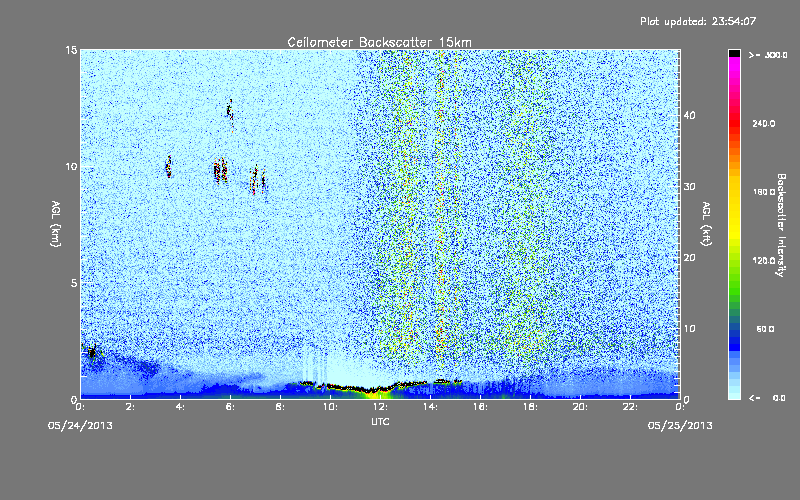Click the 10 kft tick label on the right axis

click(689, 329)
